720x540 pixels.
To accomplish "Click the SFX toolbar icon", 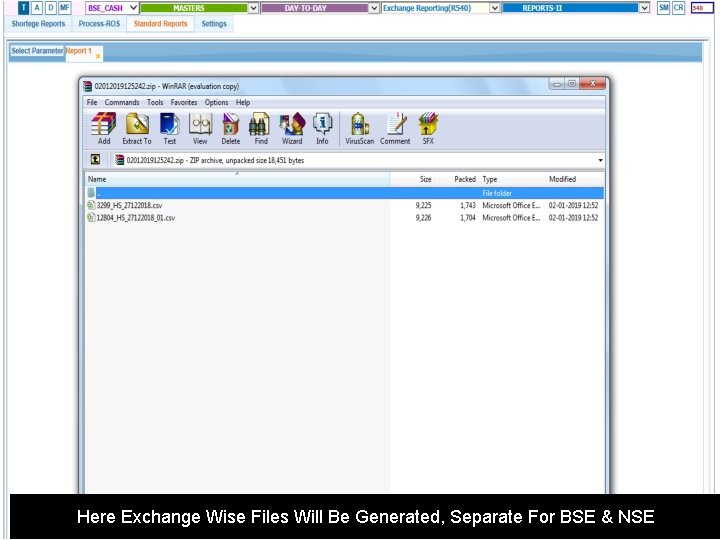I will tap(428, 129).
